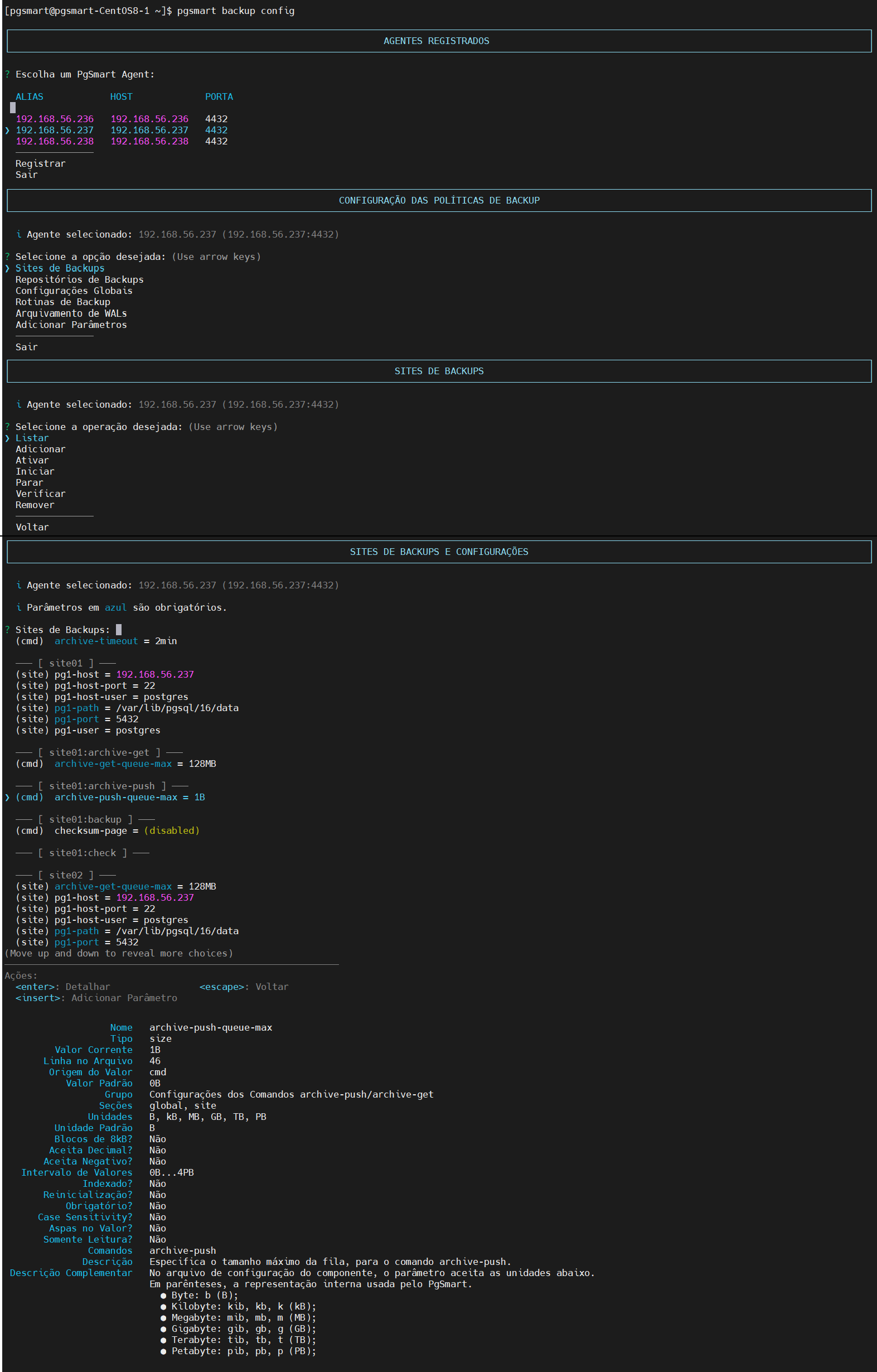Image resolution: width=877 pixels, height=1372 pixels.
Task: Click the Move up and down hint
Action: click(118, 954)
